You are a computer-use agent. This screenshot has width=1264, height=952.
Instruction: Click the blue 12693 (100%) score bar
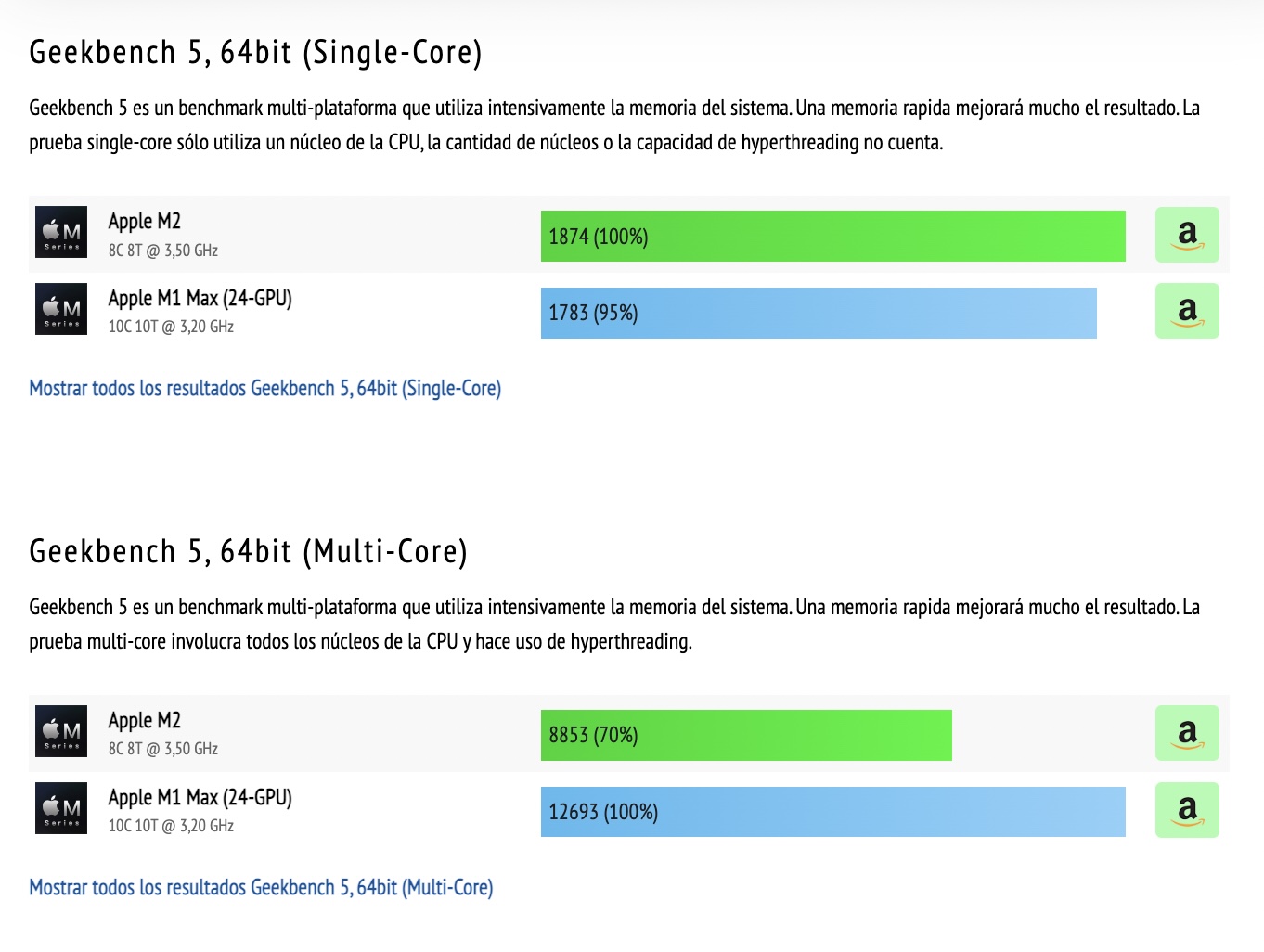(833, 812)
